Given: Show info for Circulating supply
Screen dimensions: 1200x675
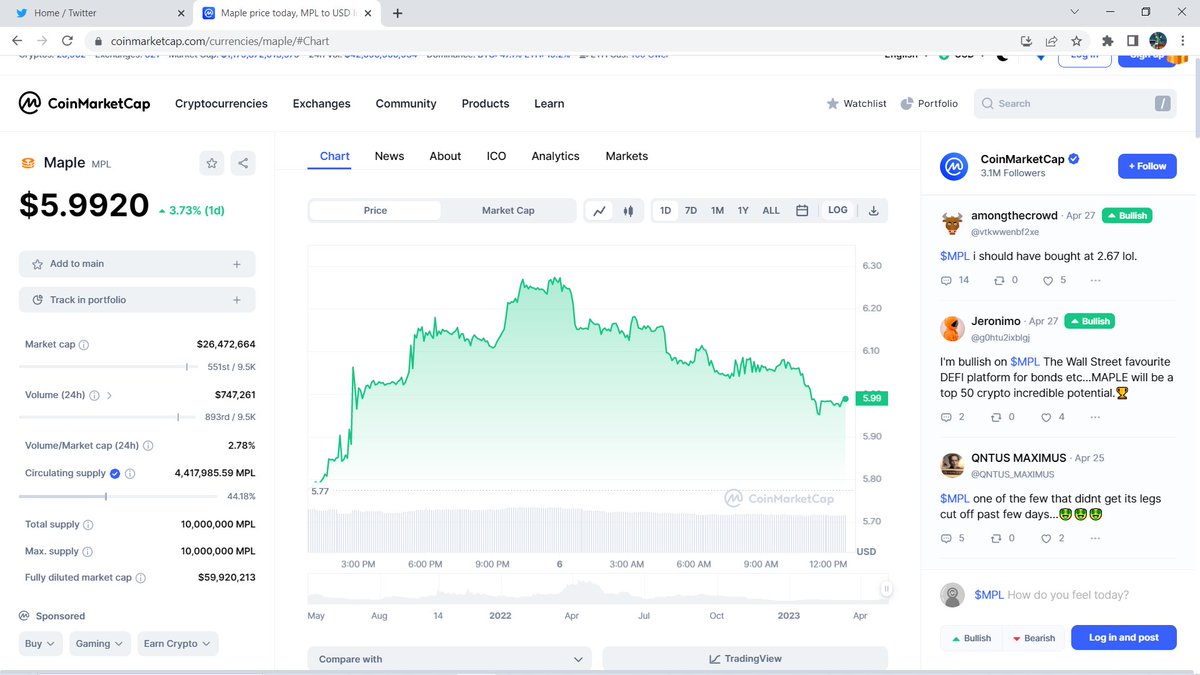Looking at the screenshot, I should click(x=130, y=473).
